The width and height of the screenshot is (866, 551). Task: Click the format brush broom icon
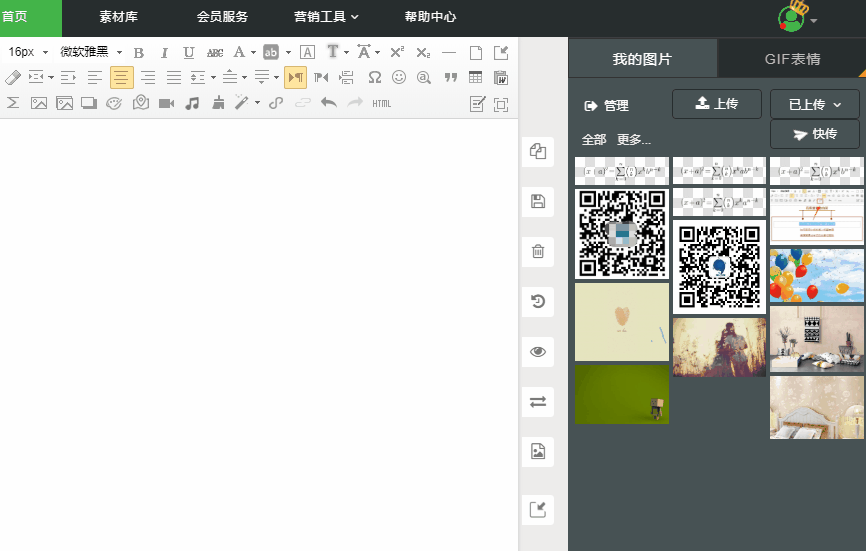[218, 103]
